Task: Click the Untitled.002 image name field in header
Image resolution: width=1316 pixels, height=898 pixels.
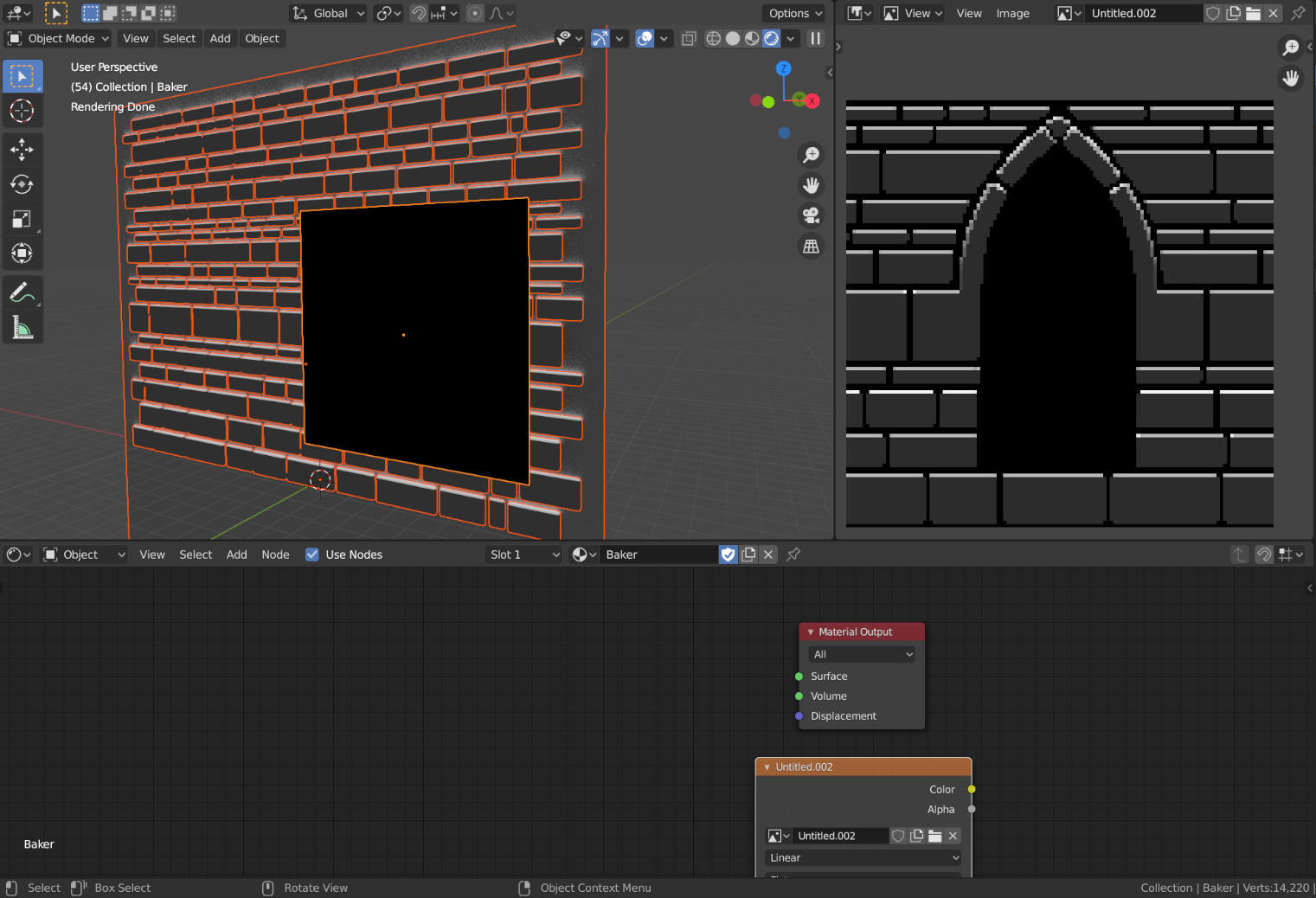Action: click(1144, 13)
